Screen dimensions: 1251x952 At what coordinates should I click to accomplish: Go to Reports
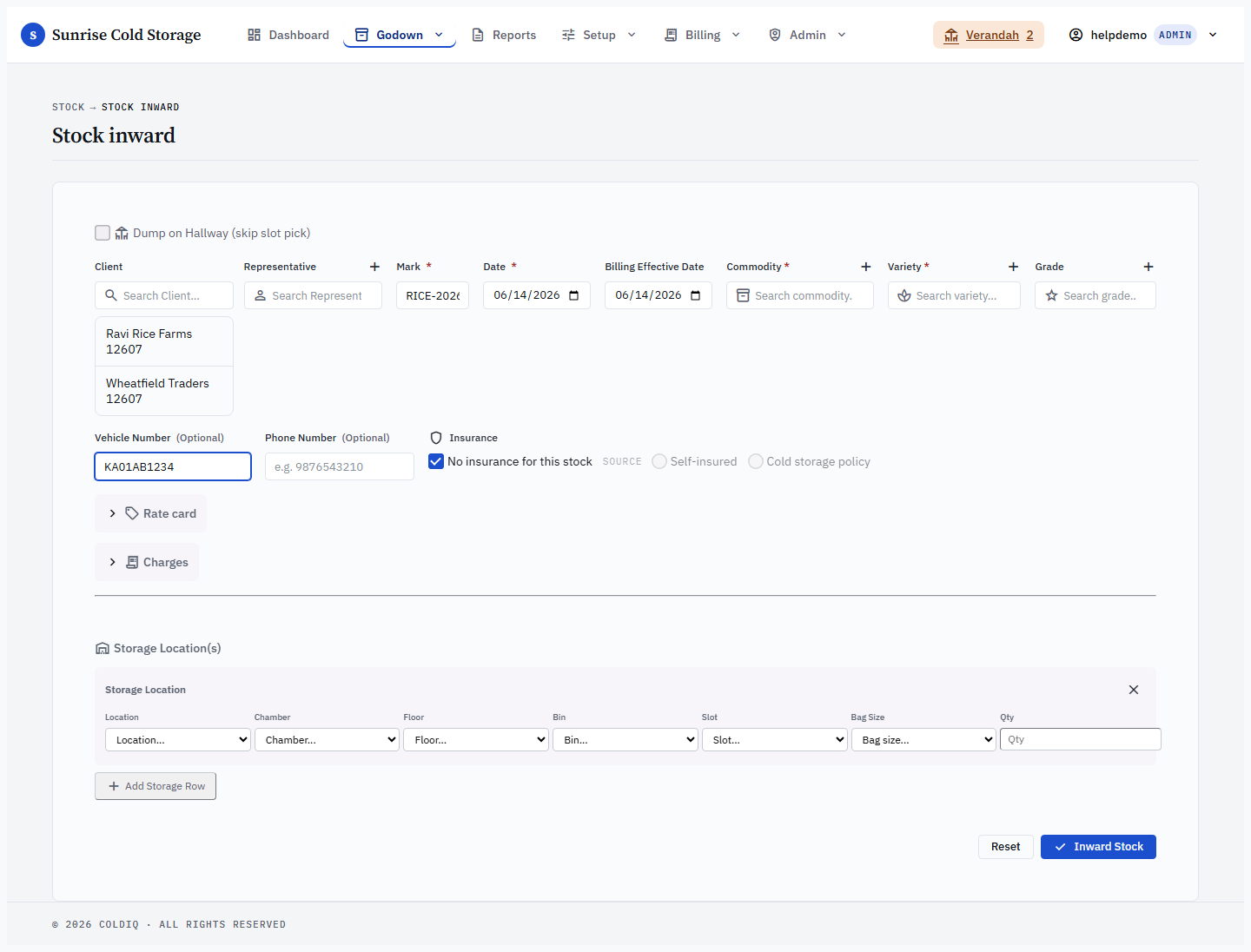pyautogui.click(x=504, y=35)
